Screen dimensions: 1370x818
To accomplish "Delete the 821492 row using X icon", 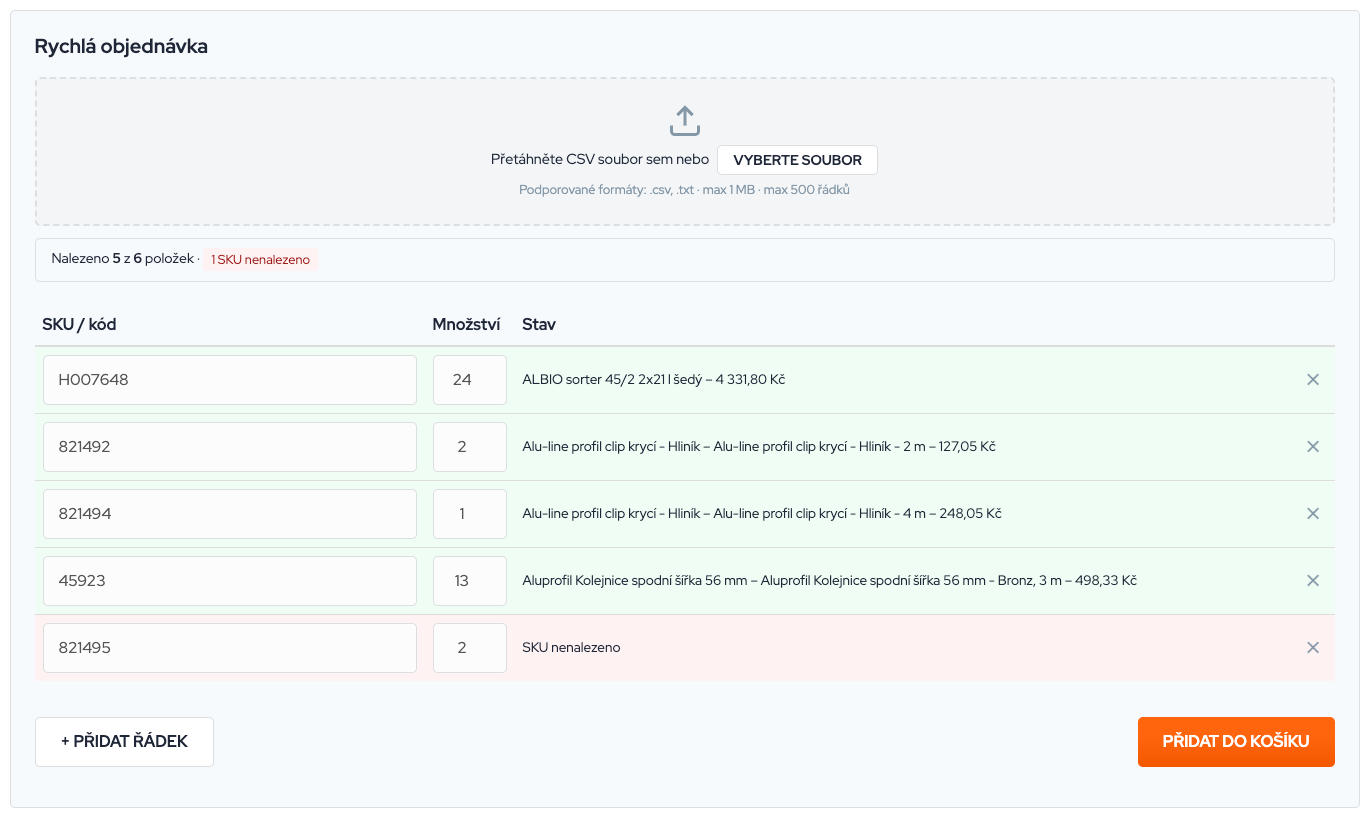I will (1313, 447).
